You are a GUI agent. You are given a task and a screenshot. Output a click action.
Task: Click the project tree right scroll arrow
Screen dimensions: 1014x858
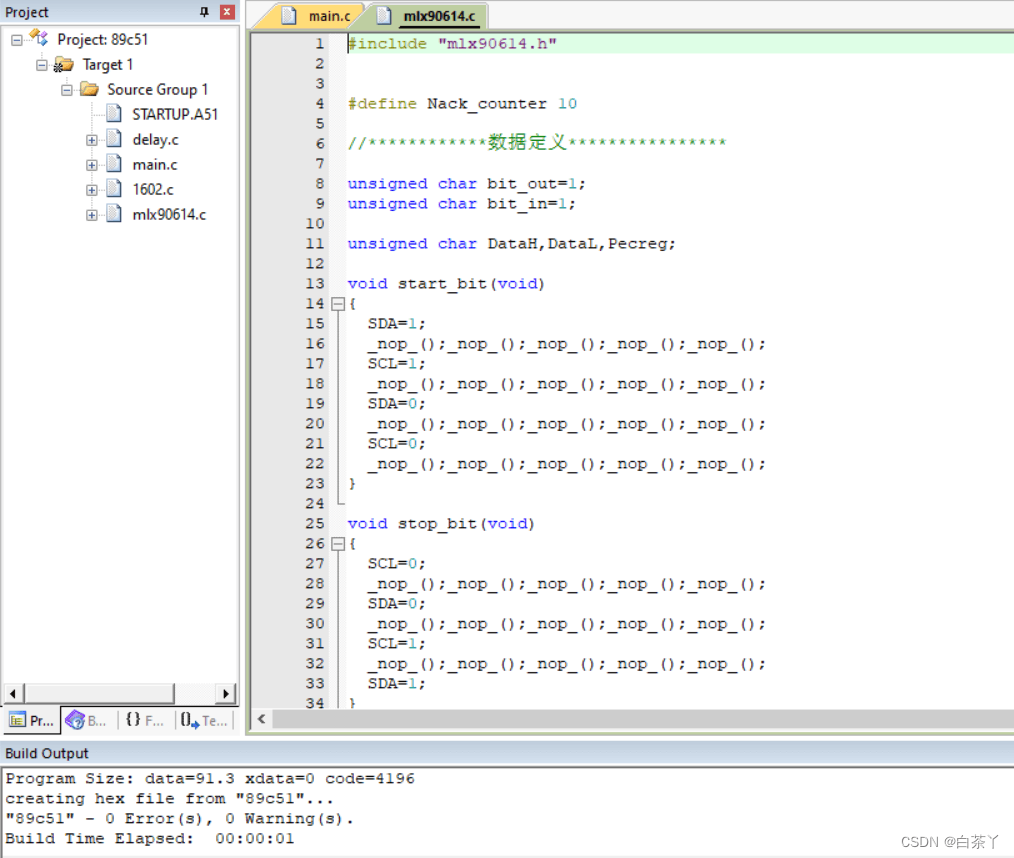pos(225,694)
